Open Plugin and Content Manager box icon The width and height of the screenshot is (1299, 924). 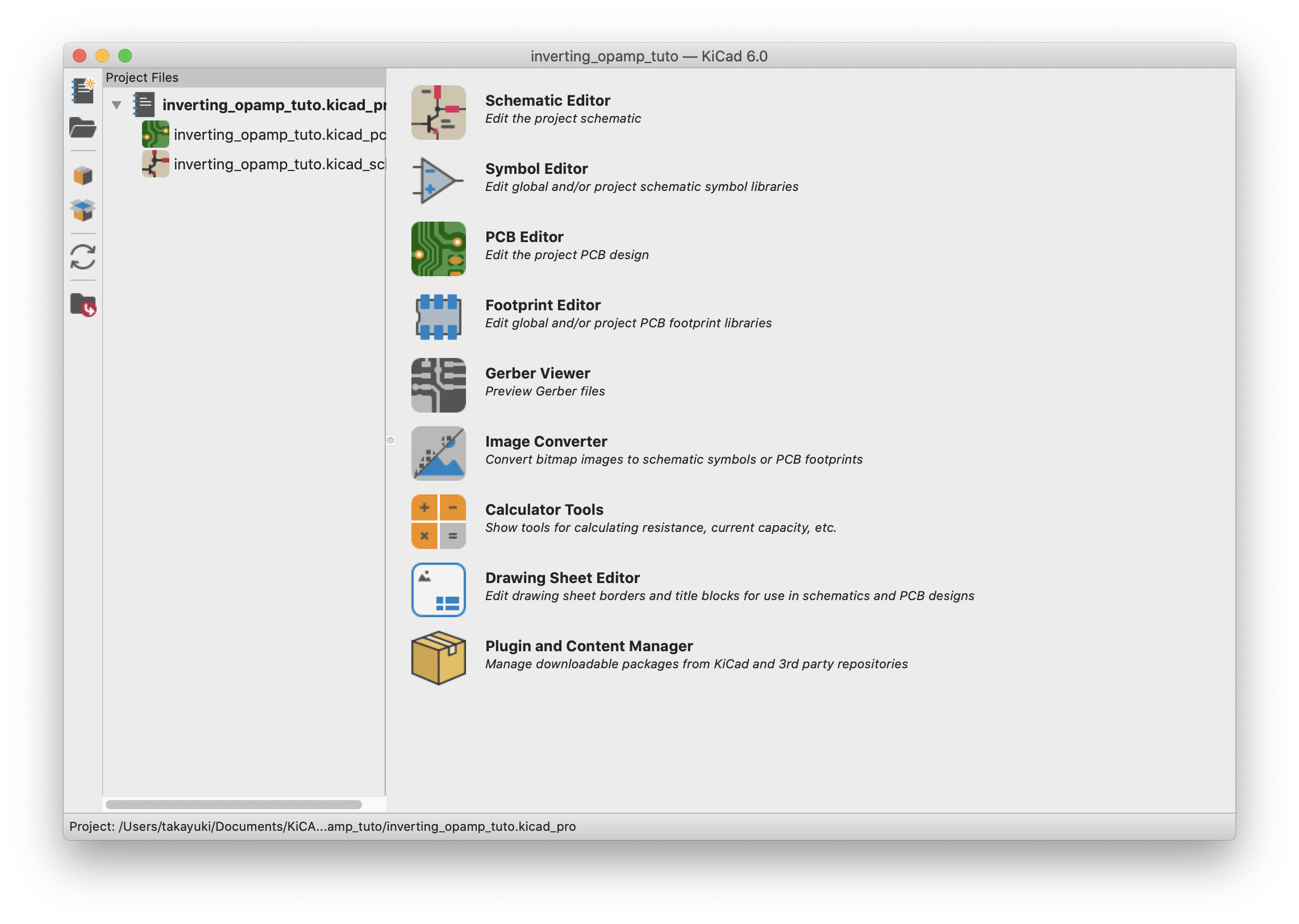click(x=438, y=658)
